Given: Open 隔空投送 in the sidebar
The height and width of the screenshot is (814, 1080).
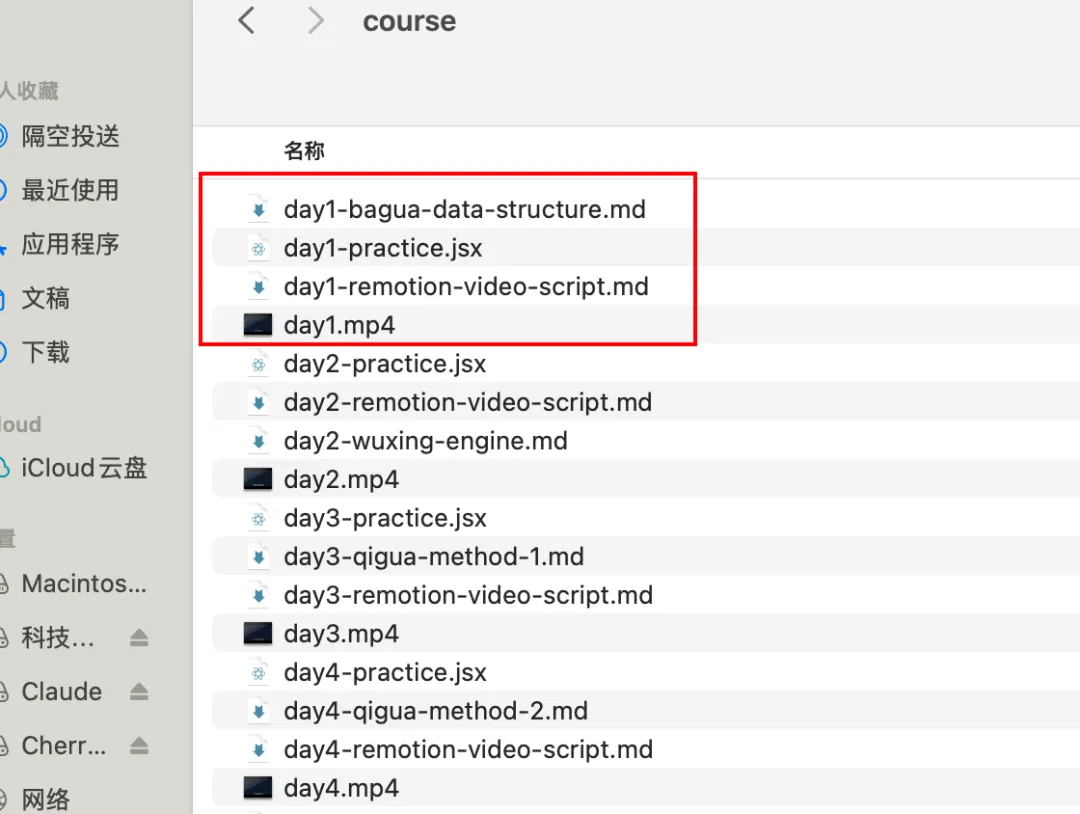Looking at the screenshot, I should [70, 136].
